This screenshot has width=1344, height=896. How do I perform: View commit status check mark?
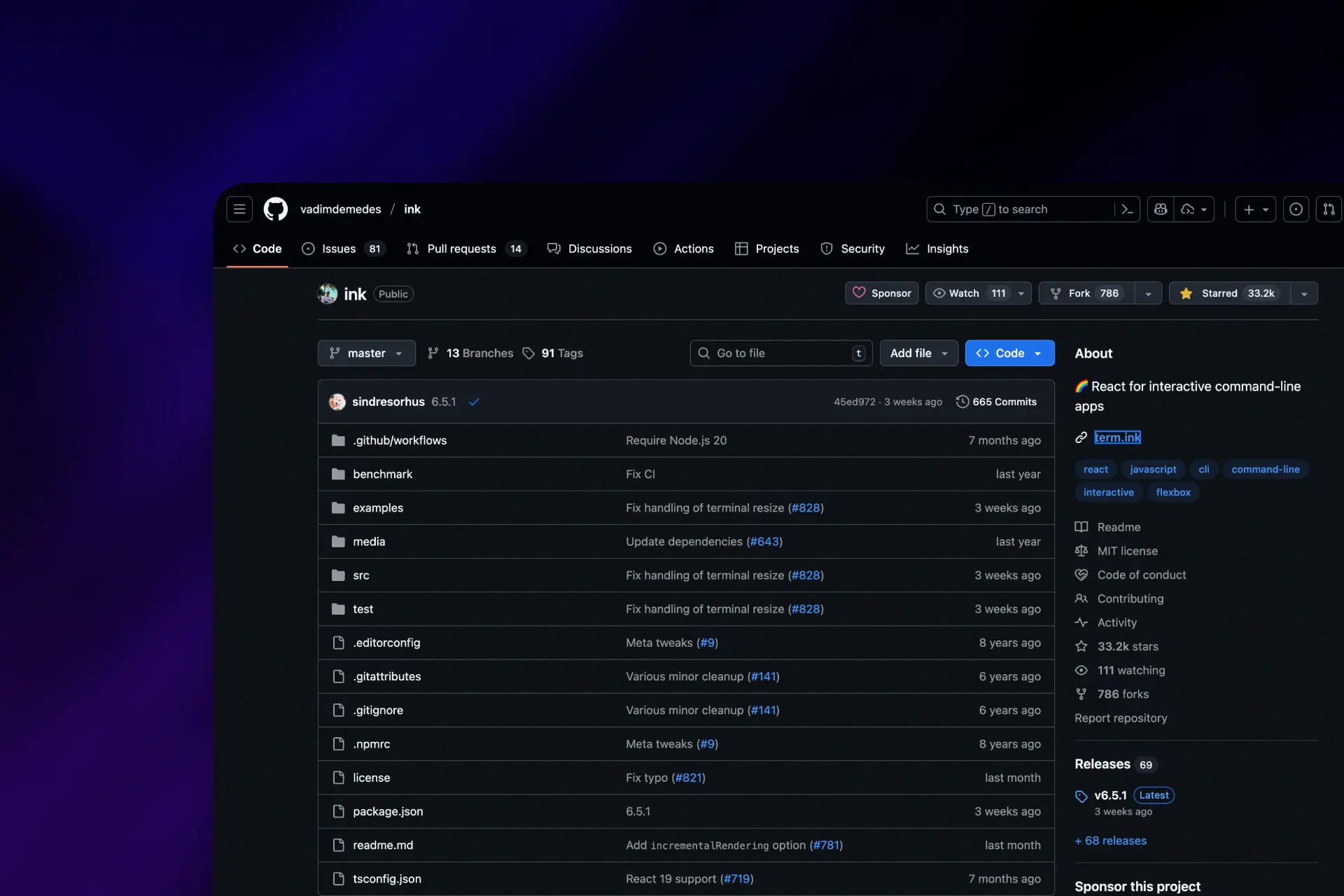tap(474, 402)
